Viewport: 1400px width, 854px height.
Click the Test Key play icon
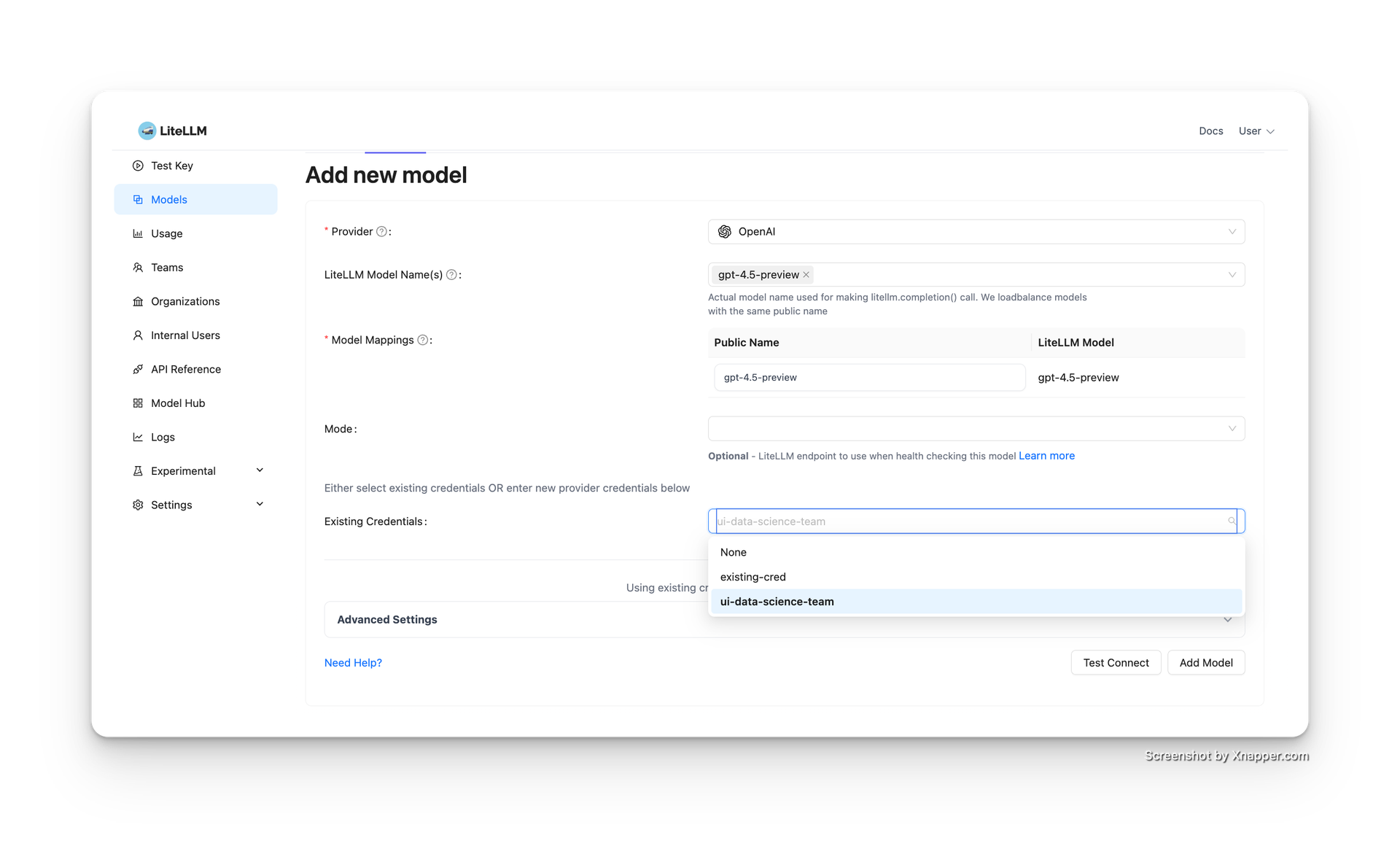coord(138,166)
